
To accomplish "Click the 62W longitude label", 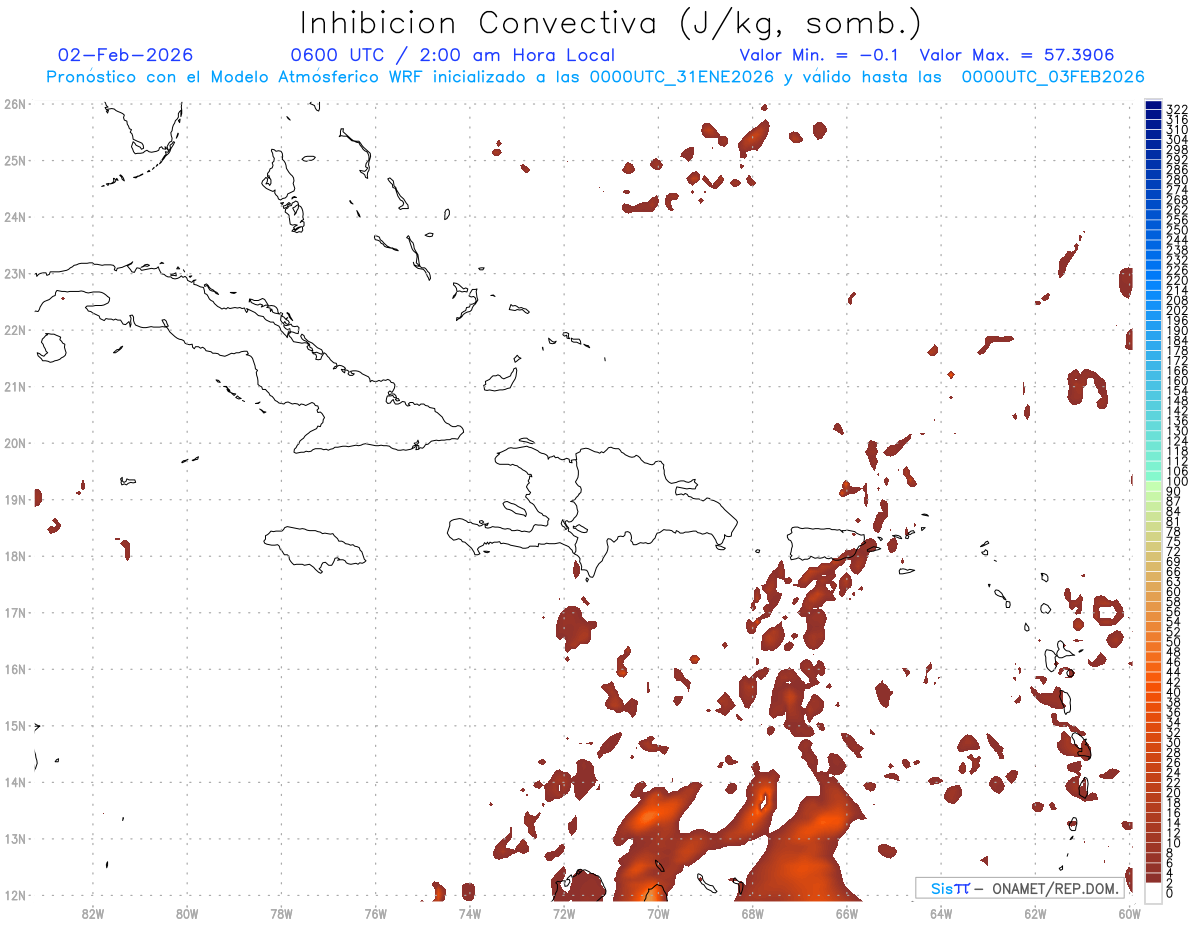I will click(x=1035, y=912).
